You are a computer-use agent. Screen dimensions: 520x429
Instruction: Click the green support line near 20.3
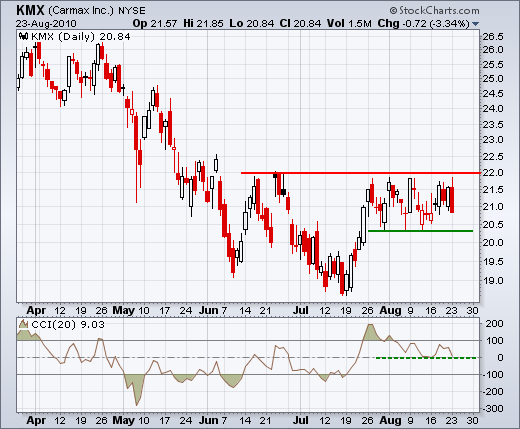(420, 231)
